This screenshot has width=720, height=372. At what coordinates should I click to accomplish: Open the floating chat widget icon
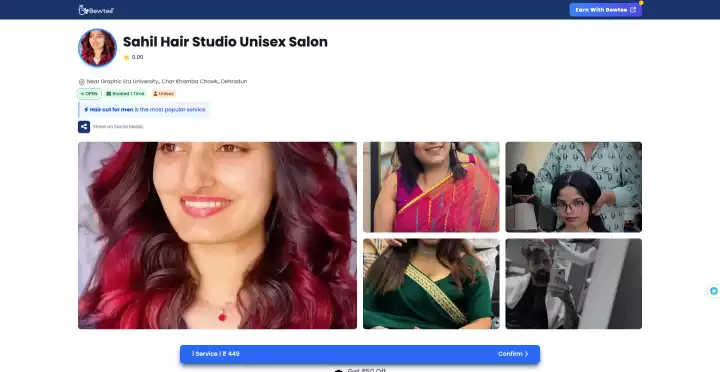pos(714,291)
